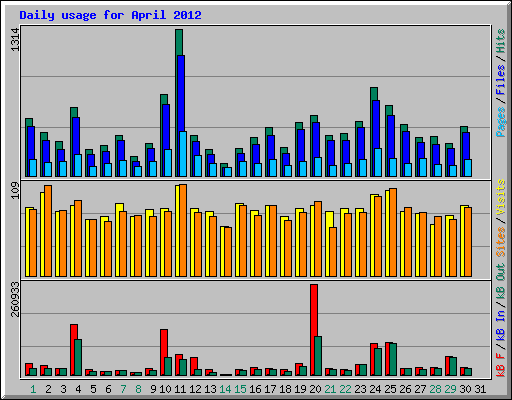Click the orange sites bar for day 25
This screenshot has height=400, width=512.
coord(393,232)
